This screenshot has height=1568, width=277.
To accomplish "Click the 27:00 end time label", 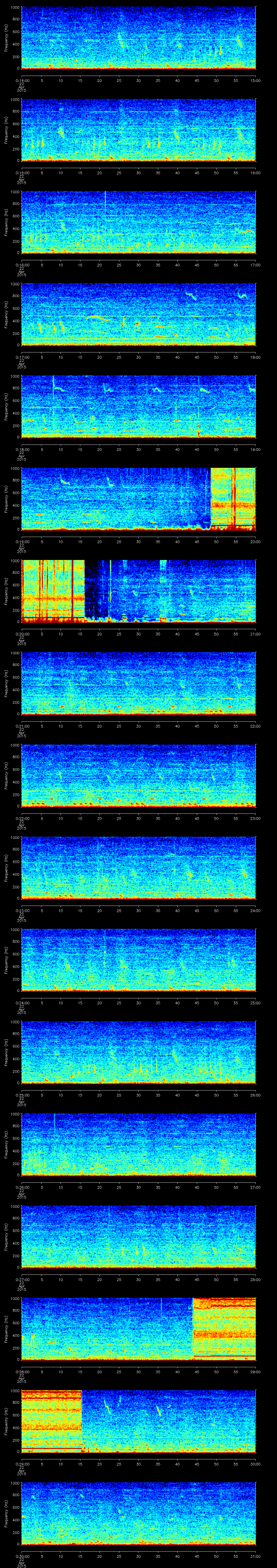I will 256,1187.
